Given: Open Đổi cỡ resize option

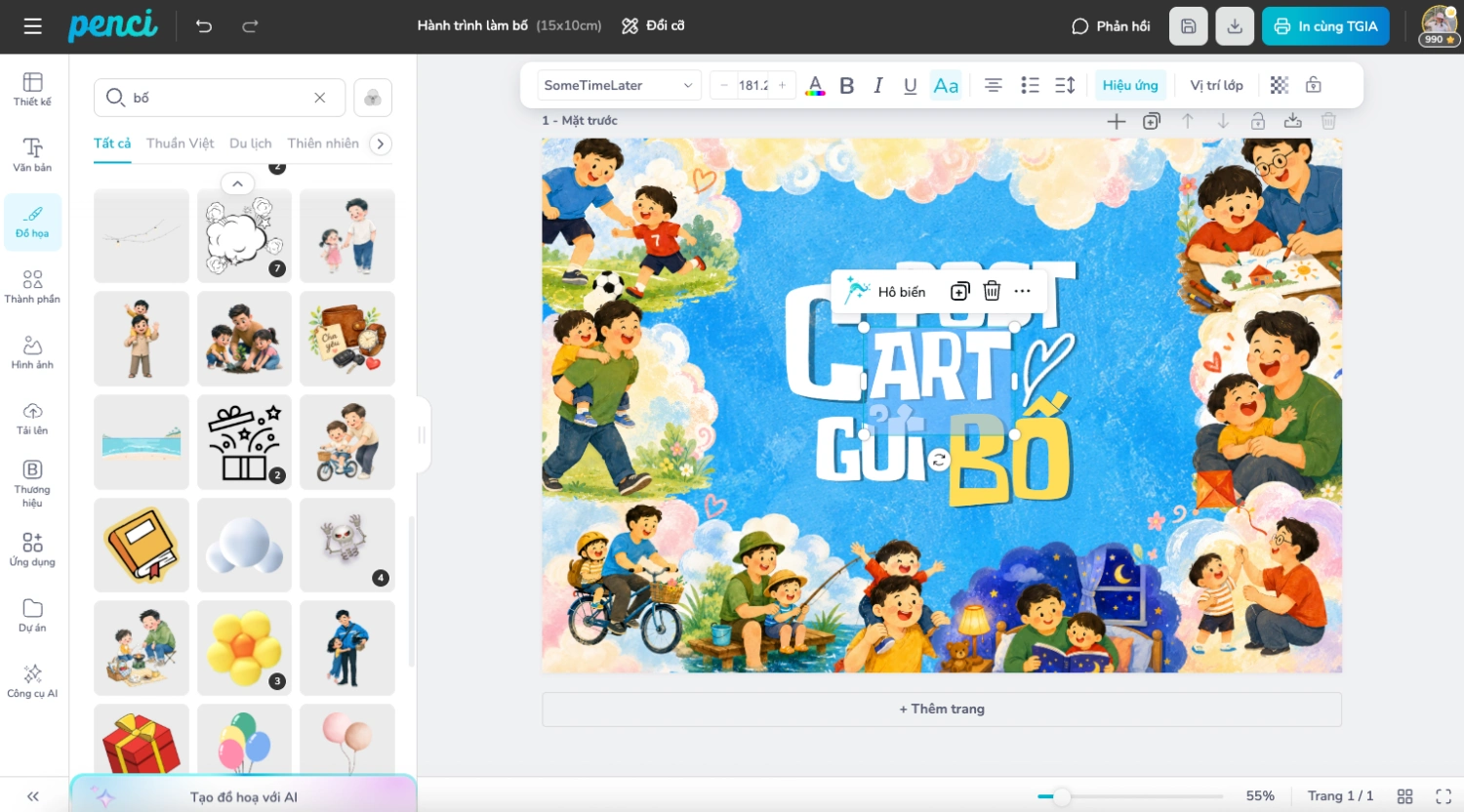Looking at the screenshot, I should pos(653,26).
